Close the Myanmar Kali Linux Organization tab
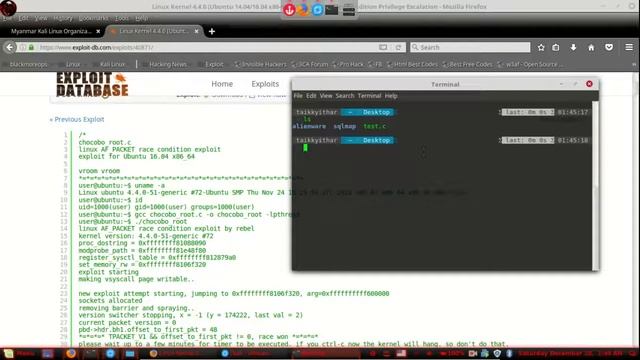The width and height of the screenshot is (640, 360). tap(98, 31)
